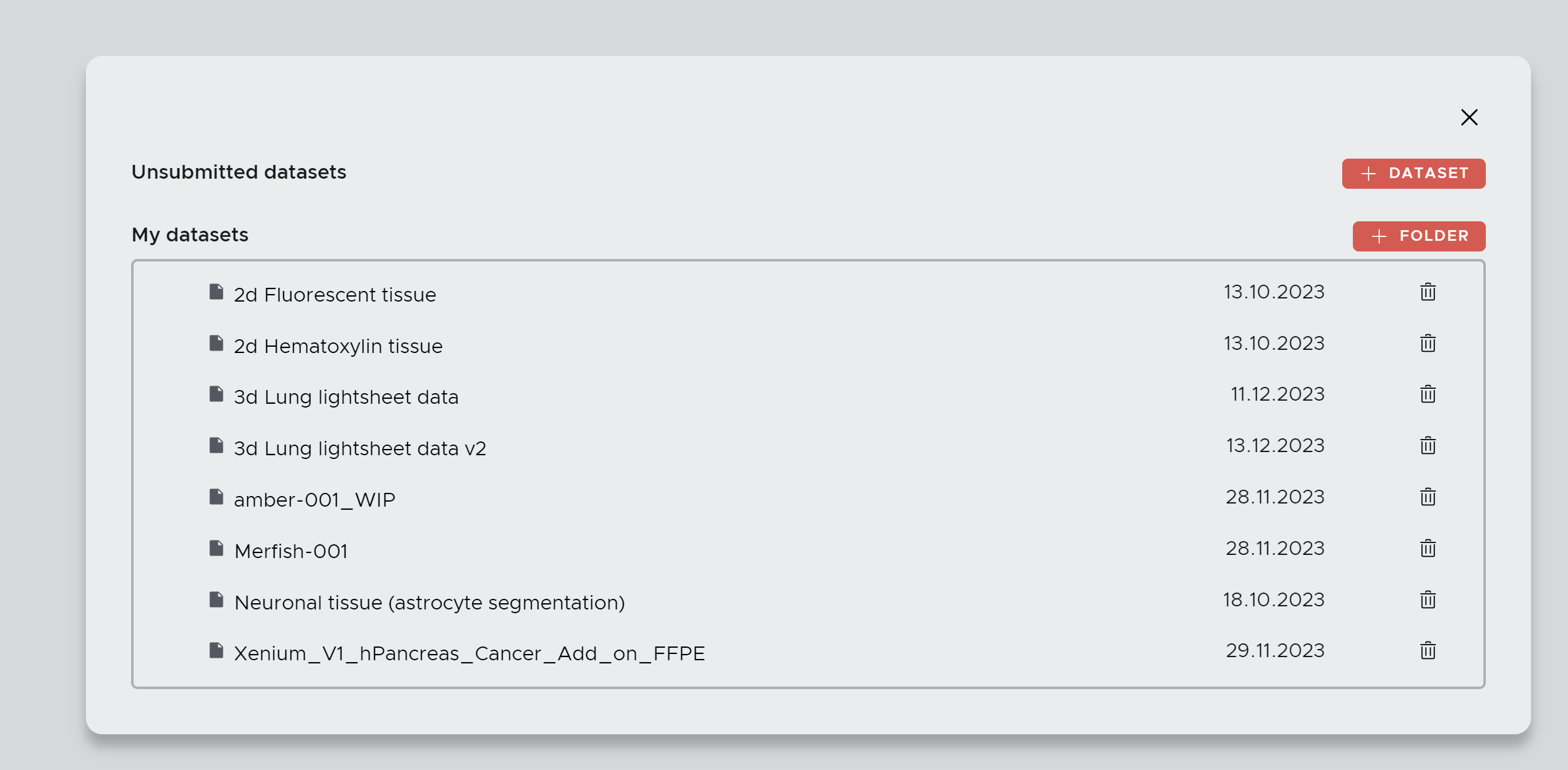This screenshot has width=1568, height=770.
Task: Click the file icon beside 2d Fluorescent tissue
Action: point(216,290)
